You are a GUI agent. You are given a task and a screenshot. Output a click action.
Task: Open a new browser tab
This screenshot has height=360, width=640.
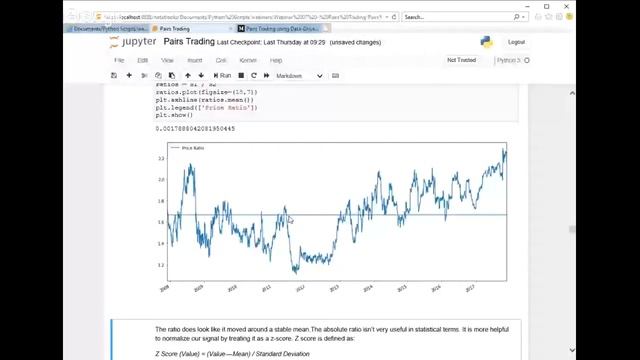coord(327,29)
